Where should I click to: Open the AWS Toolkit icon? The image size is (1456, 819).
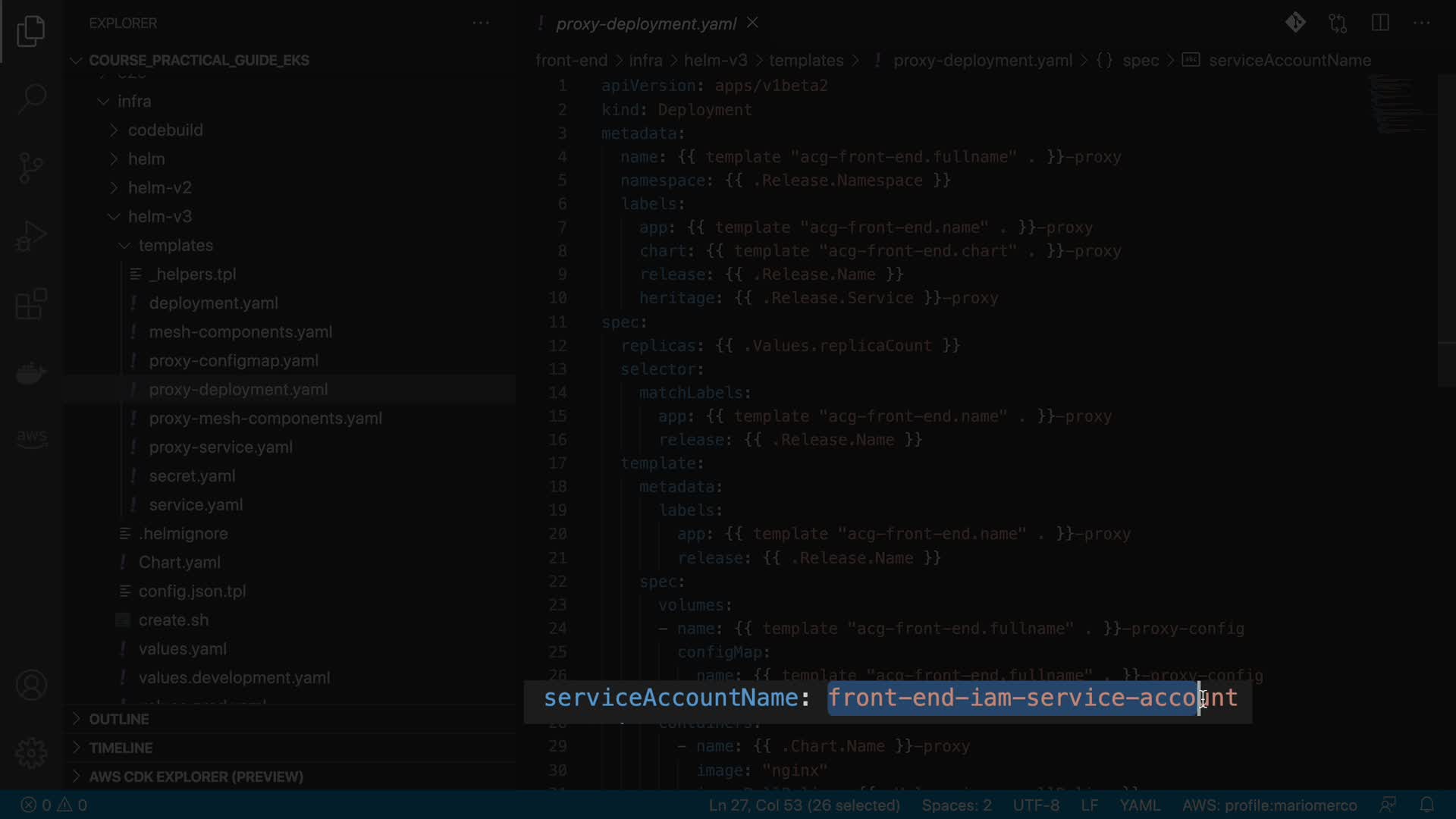coord(31,438)
